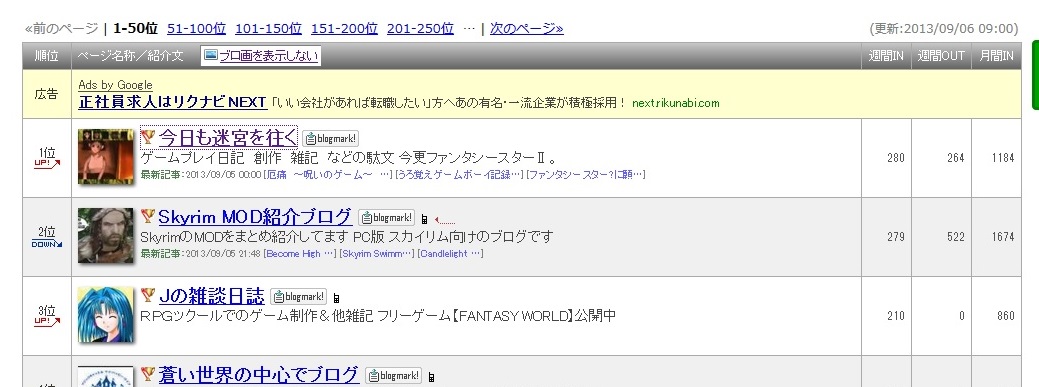This screenshot has width=1039, height=387.
Task: Click weekly IN value 280
Action: click(896, 158)
